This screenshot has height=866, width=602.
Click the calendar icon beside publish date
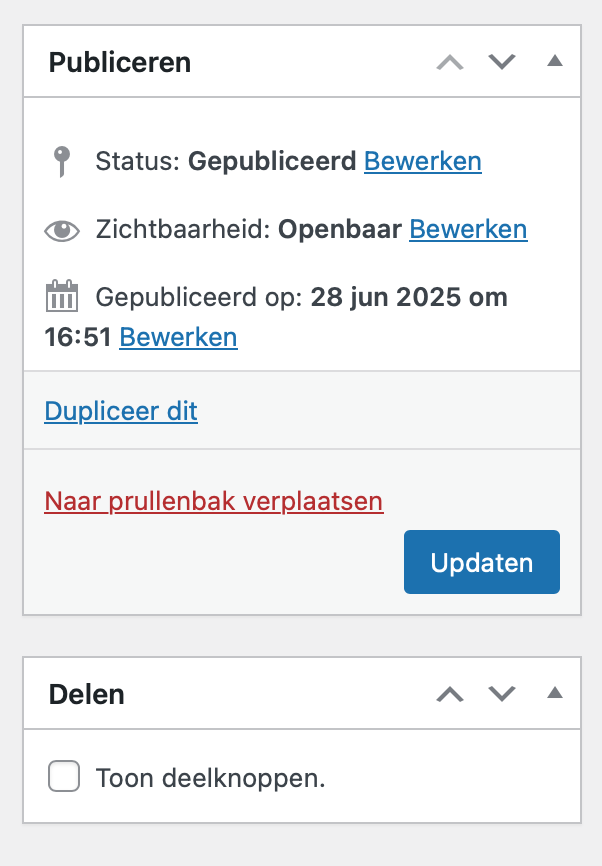[x=61, y=296]
